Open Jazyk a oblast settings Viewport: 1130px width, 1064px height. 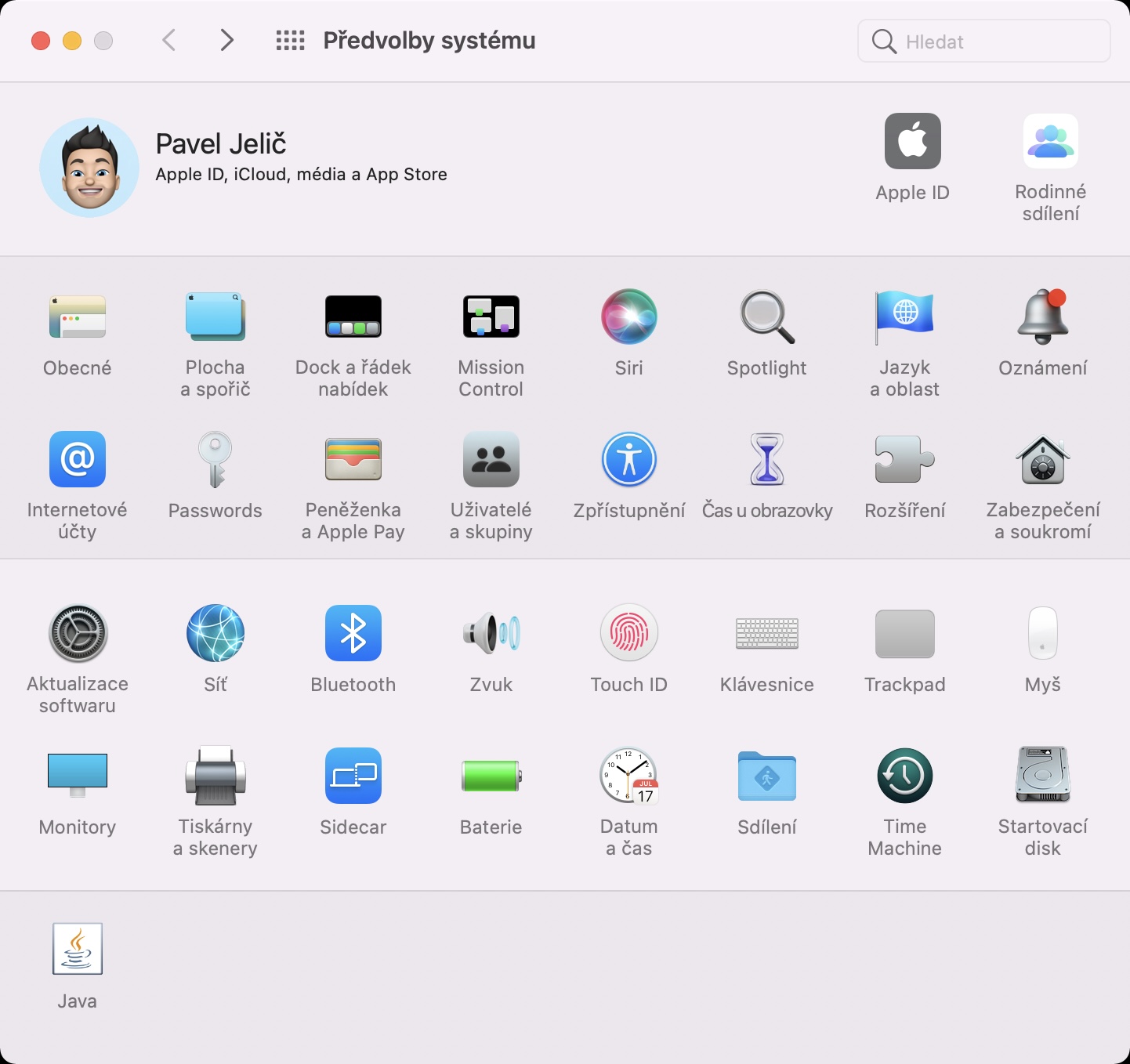pyautogui.click(x=905, y=317)
